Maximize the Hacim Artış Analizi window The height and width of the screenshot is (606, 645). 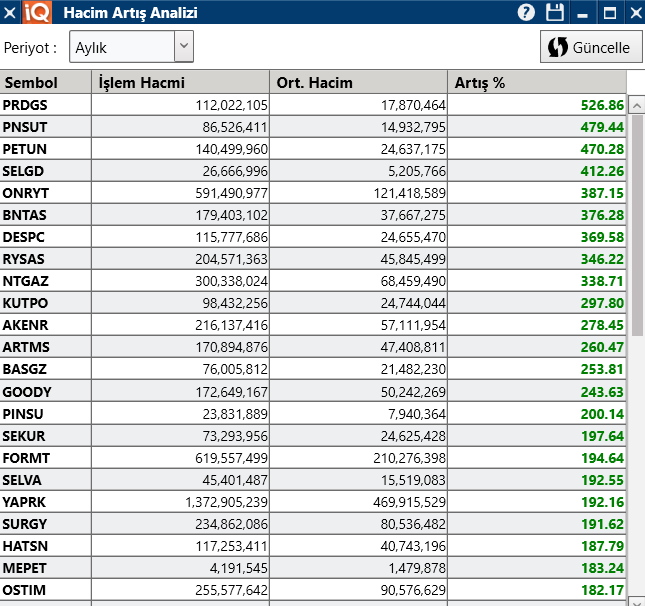(610, 13)
